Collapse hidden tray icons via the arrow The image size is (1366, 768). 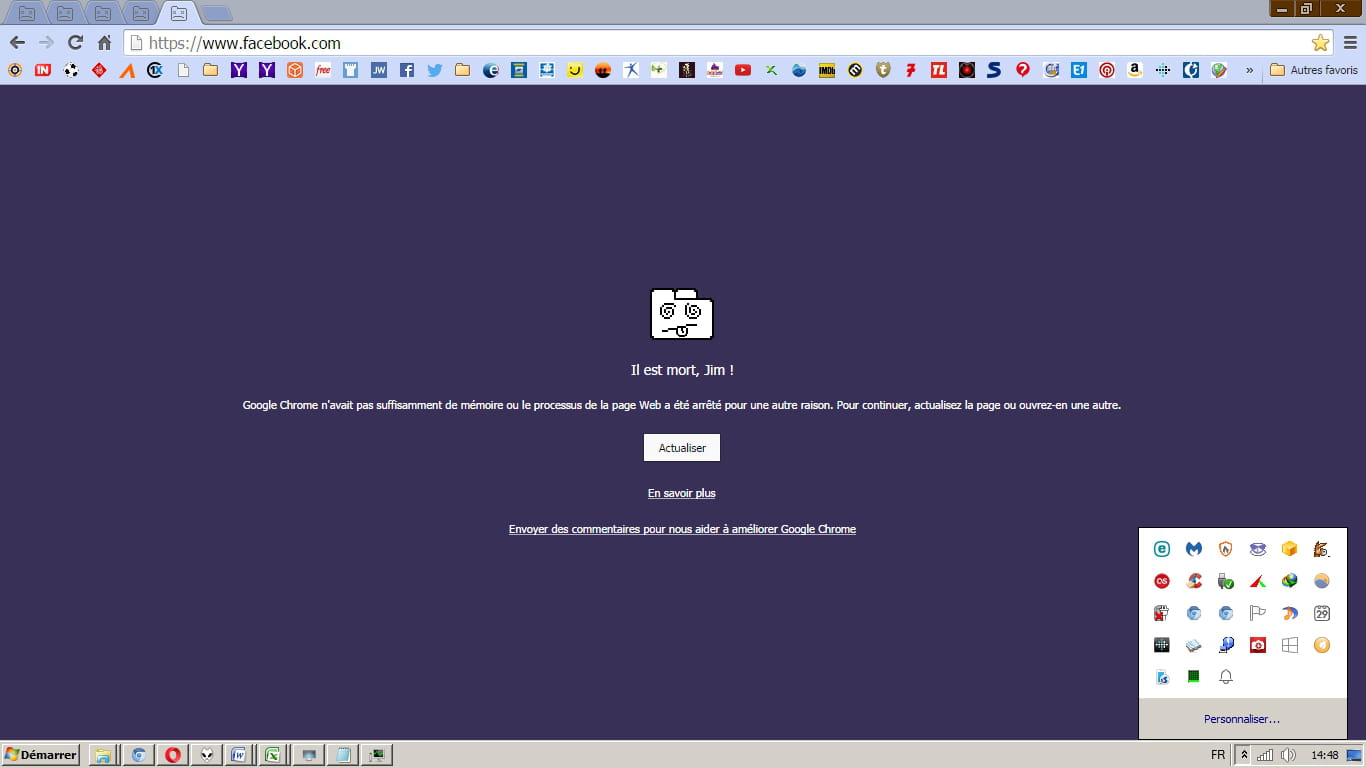[1243, 755]
